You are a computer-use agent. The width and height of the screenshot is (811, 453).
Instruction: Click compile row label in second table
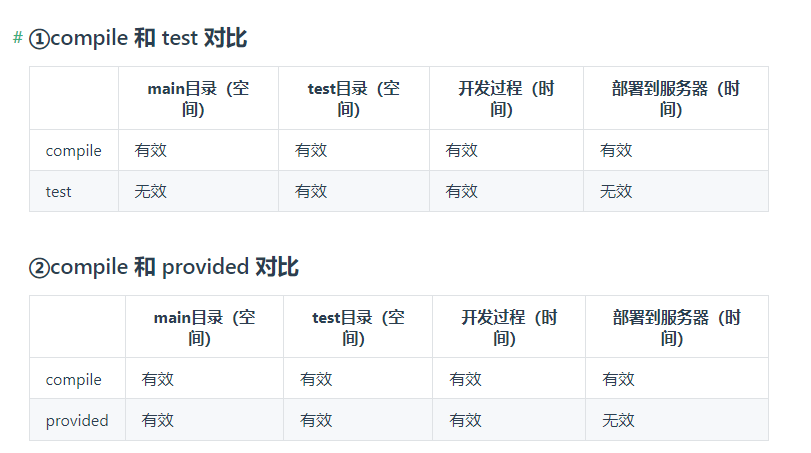click(73, 380)
